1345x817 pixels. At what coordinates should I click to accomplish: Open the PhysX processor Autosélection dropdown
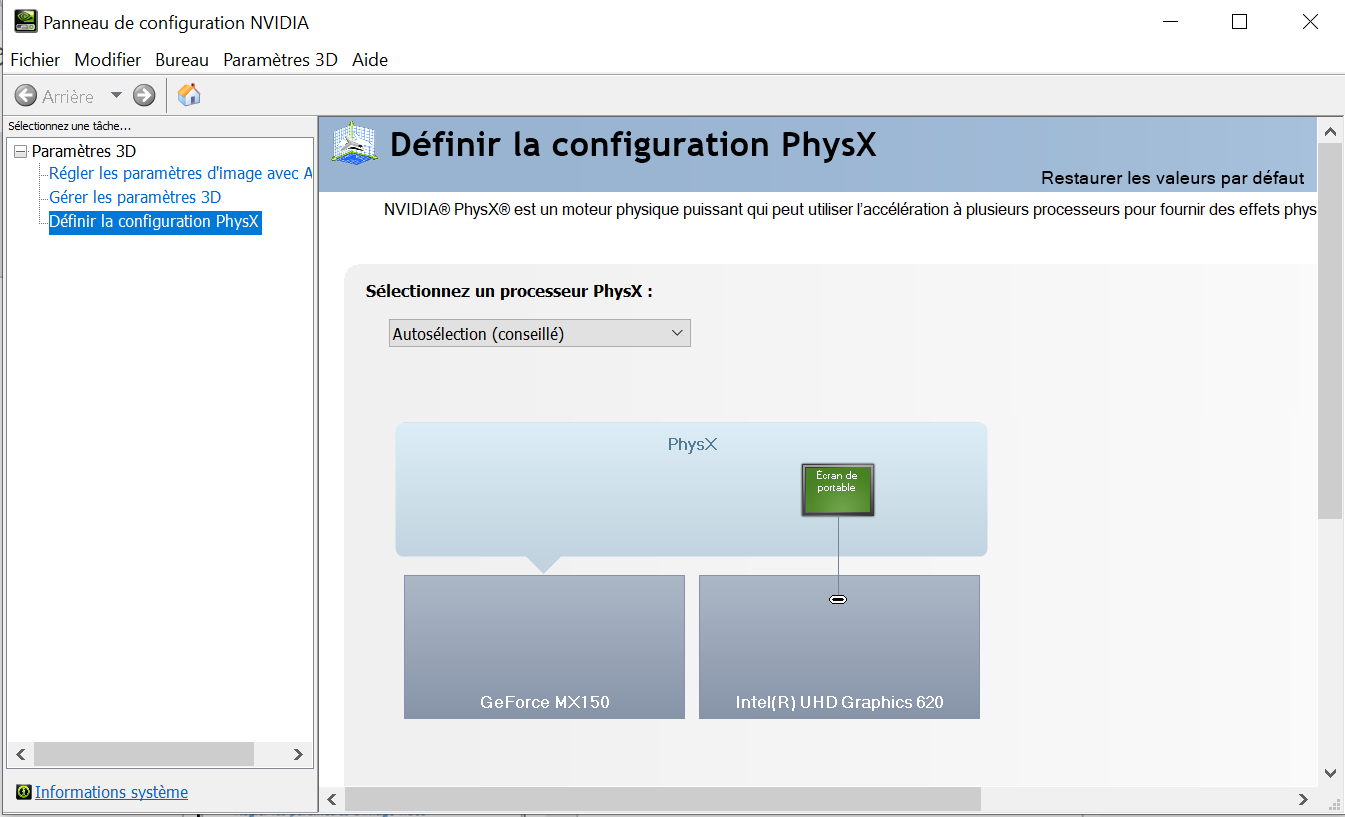[x=540, y=334]
